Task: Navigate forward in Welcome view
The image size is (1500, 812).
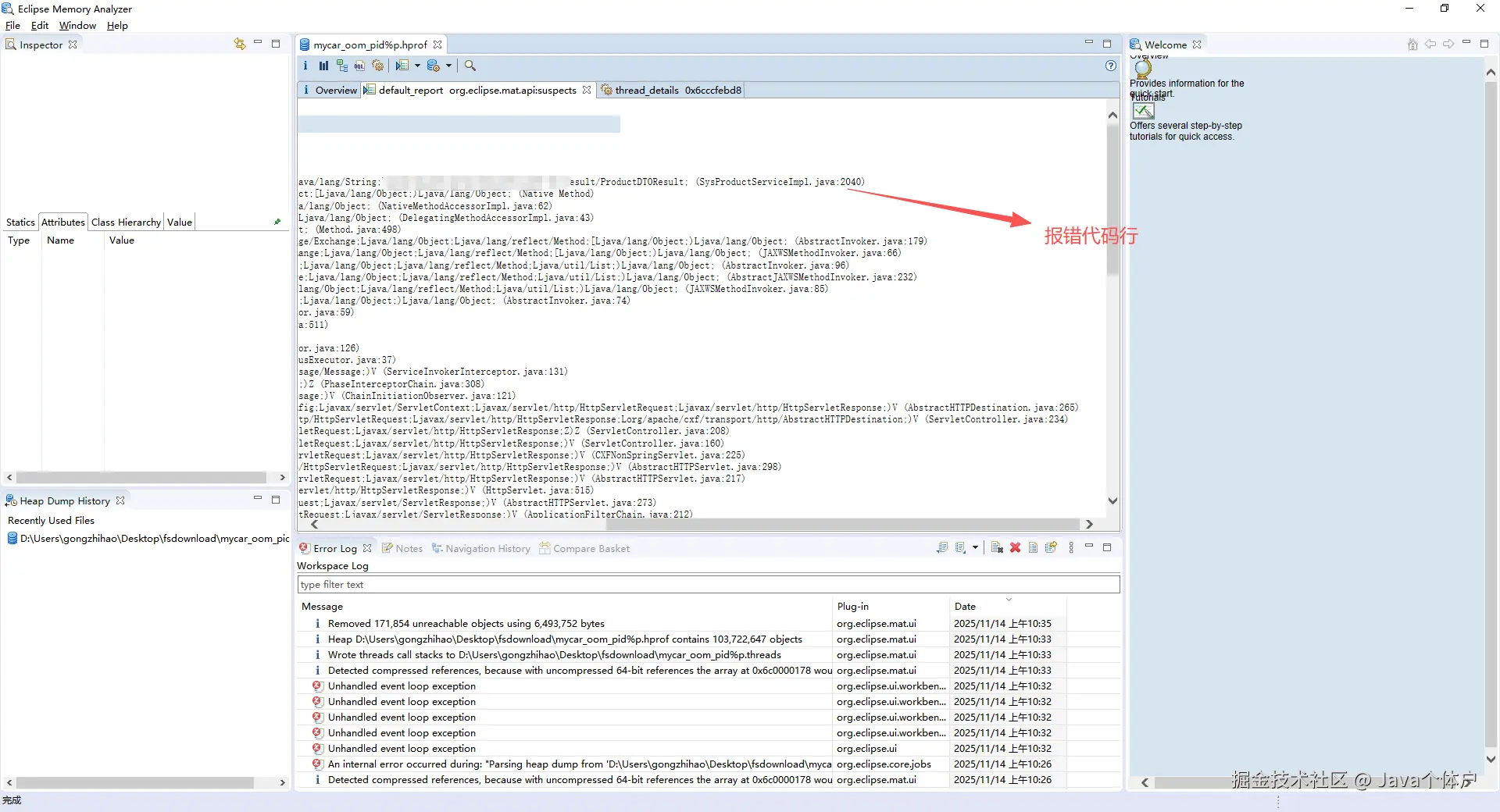Action: click(x=1448, y=45)
